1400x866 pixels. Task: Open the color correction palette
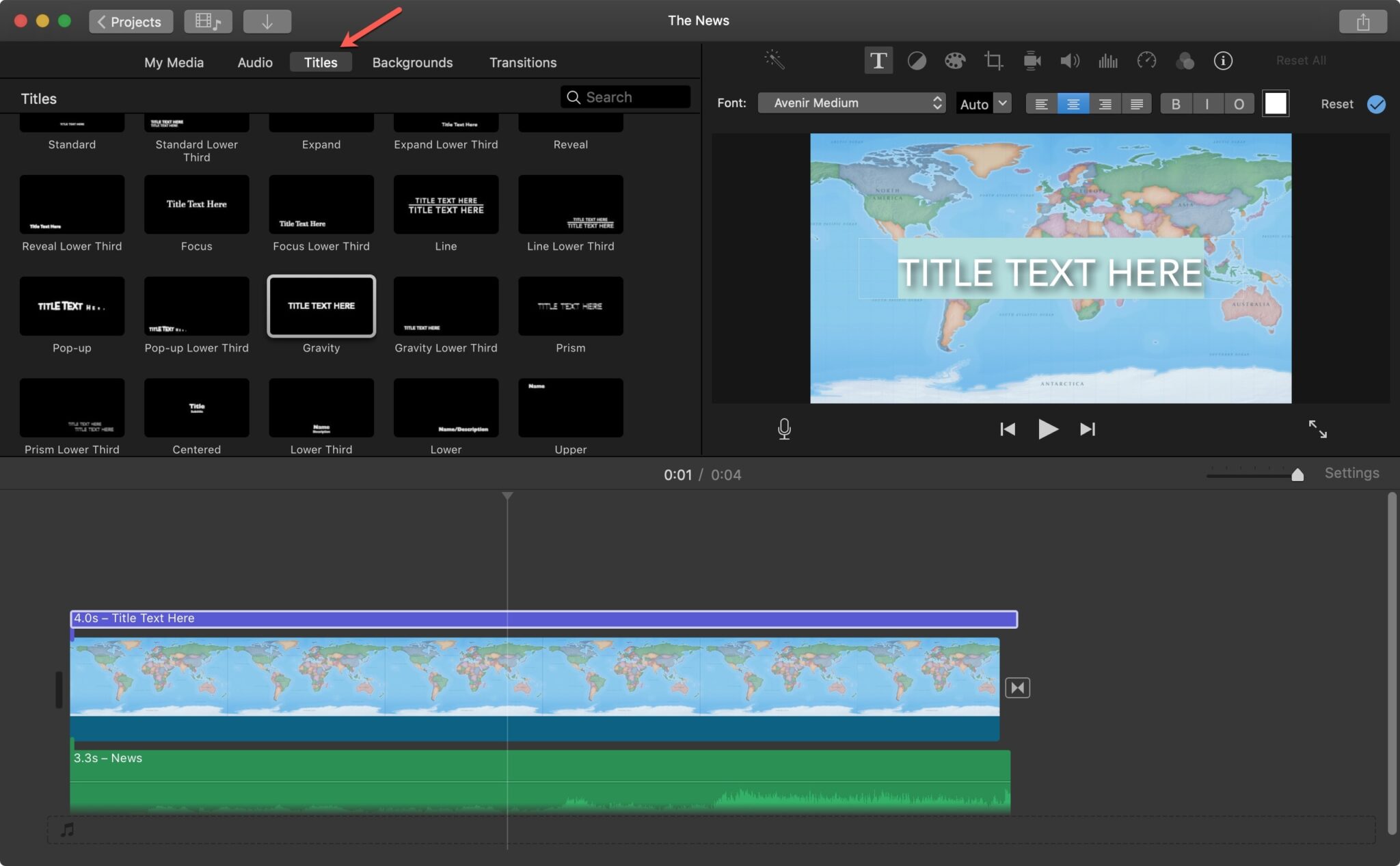point(955,60)
